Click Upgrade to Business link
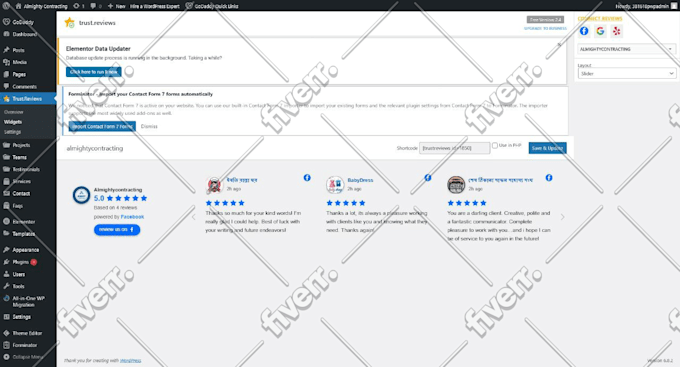 pyautogui.click(x=545, y=28)
